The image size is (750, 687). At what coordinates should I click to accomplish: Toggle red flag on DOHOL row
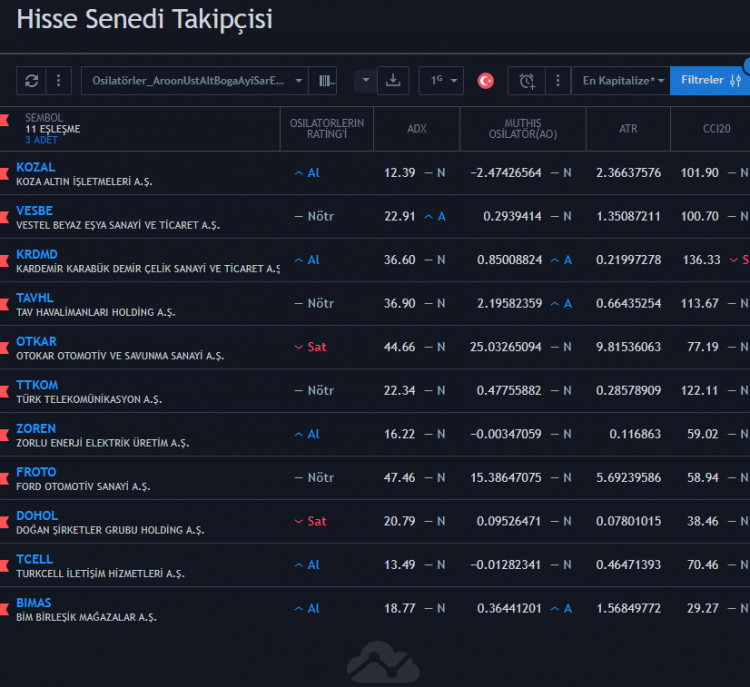[x=5, y=521]
